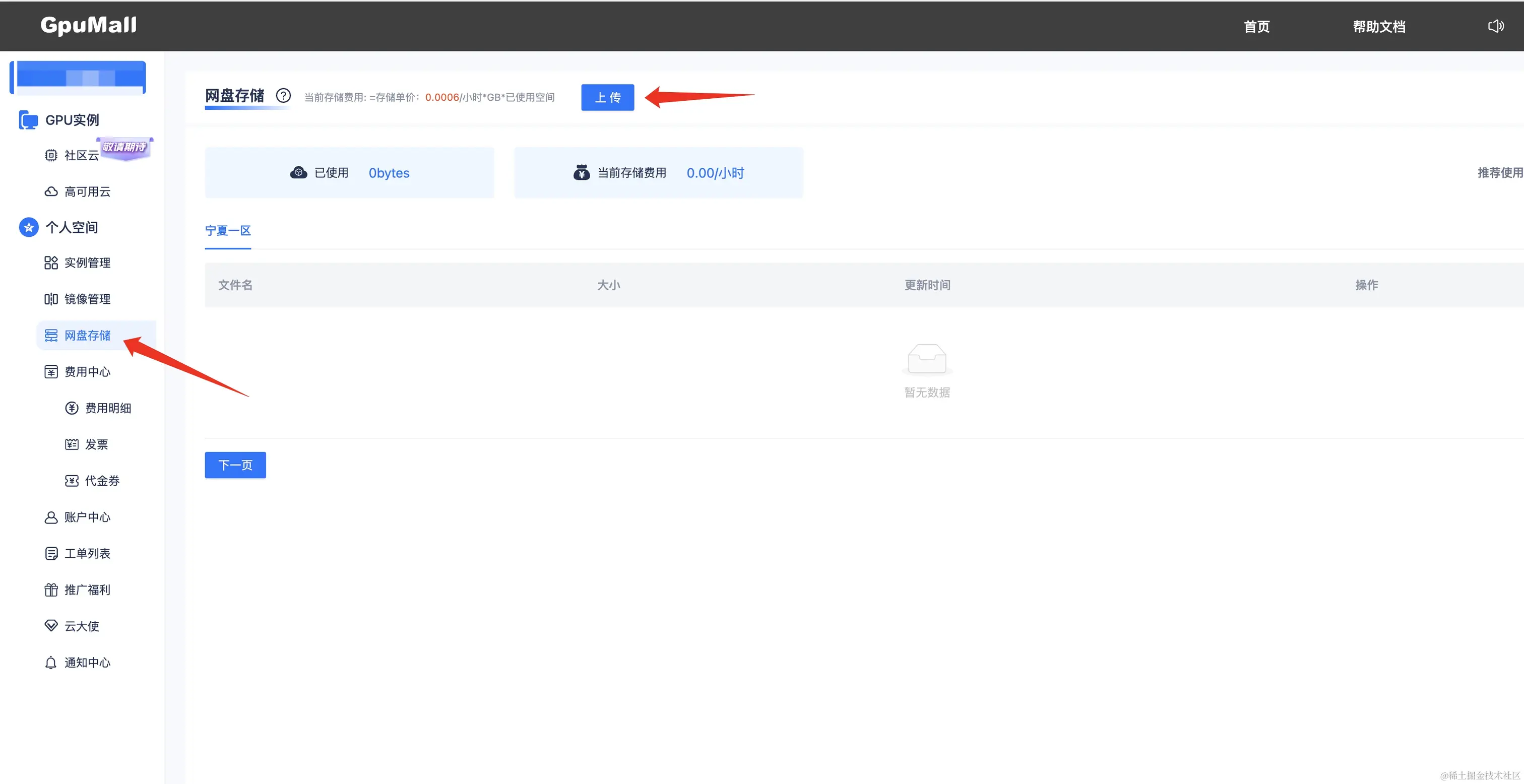Click the 通知中心 bell icon
This screenshot has width=1524, height=784.
51,663
